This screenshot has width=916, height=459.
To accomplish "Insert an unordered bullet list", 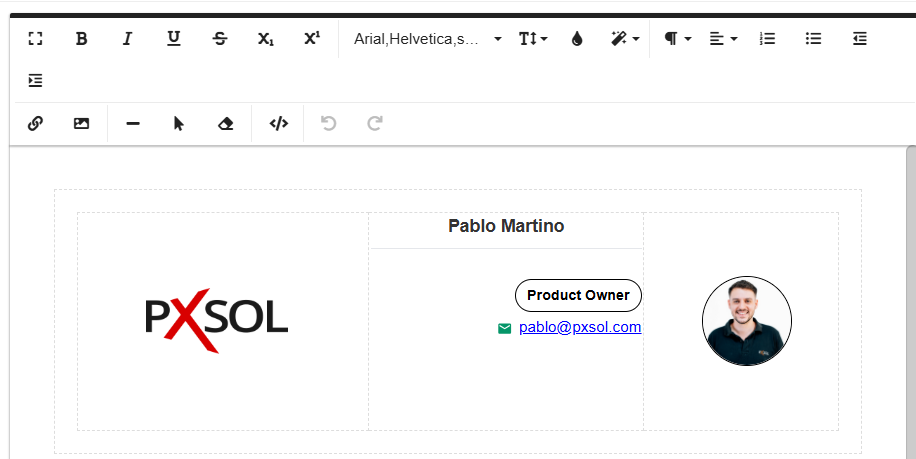I will coord(814,39).
